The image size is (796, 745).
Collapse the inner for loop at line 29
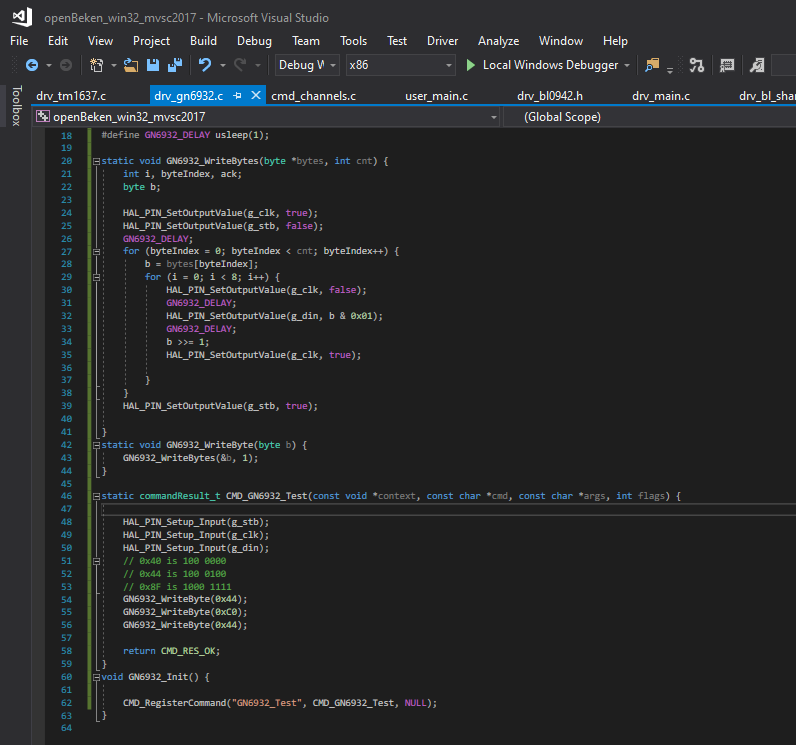pyautogui.click(x=96, y=278)
